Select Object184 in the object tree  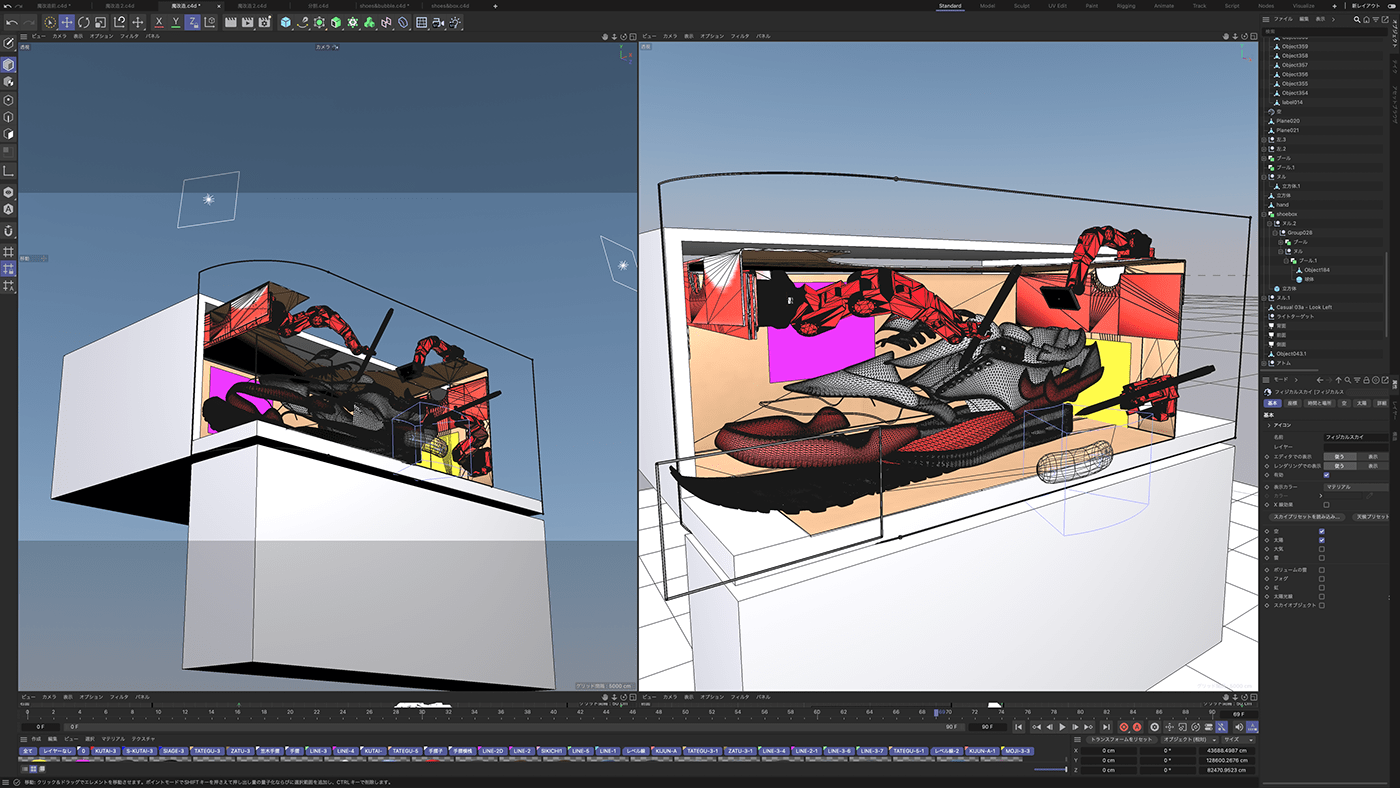[1319, 270]
